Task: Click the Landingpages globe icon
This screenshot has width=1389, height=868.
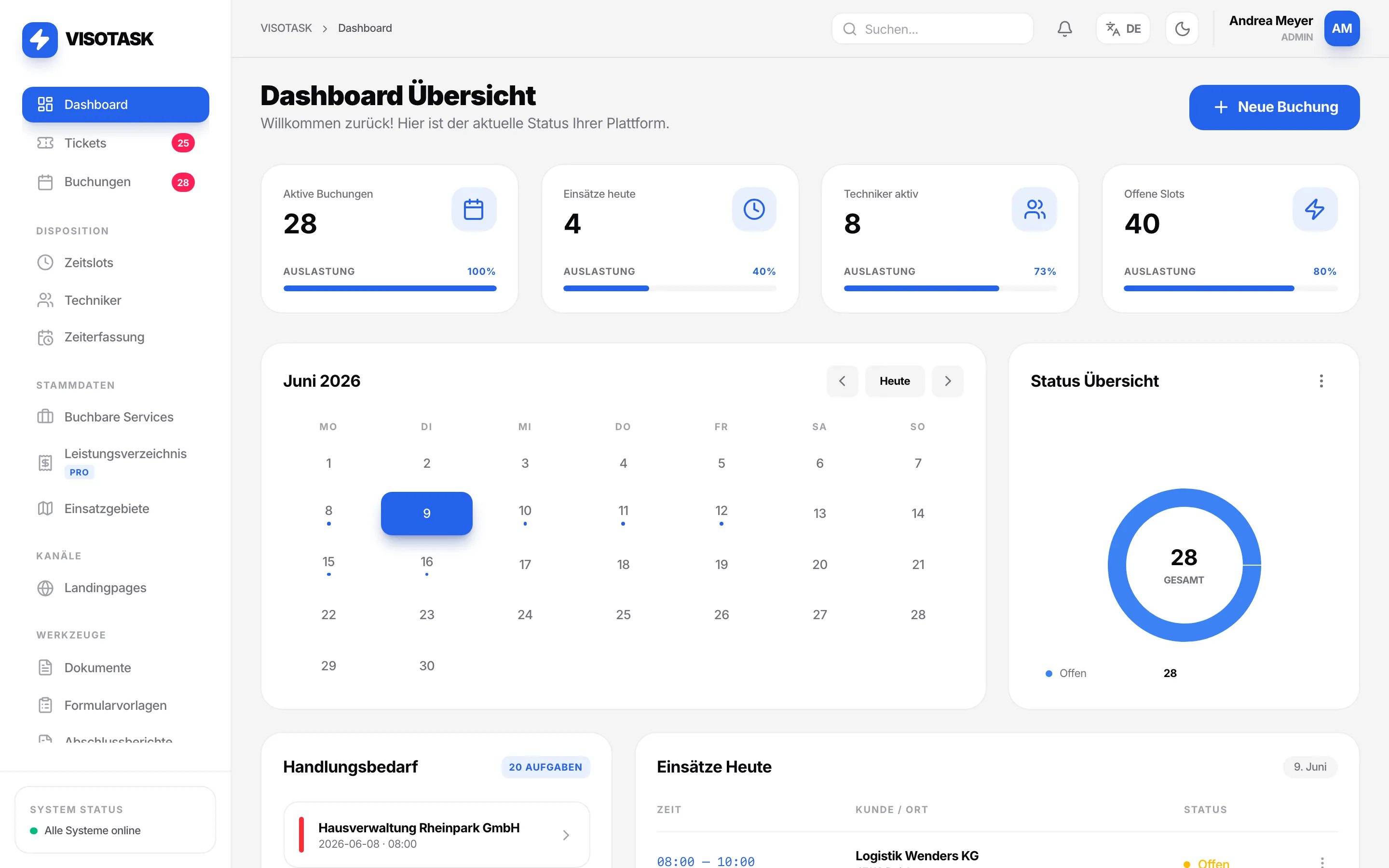Action: click(45, 588)
